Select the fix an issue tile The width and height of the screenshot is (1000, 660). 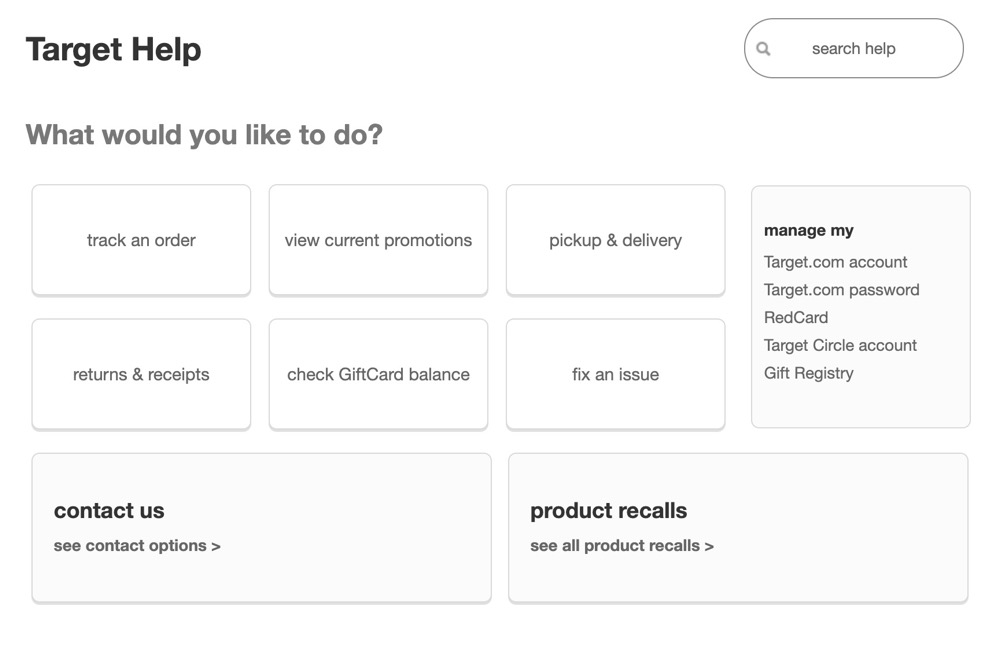coord(615,374)
